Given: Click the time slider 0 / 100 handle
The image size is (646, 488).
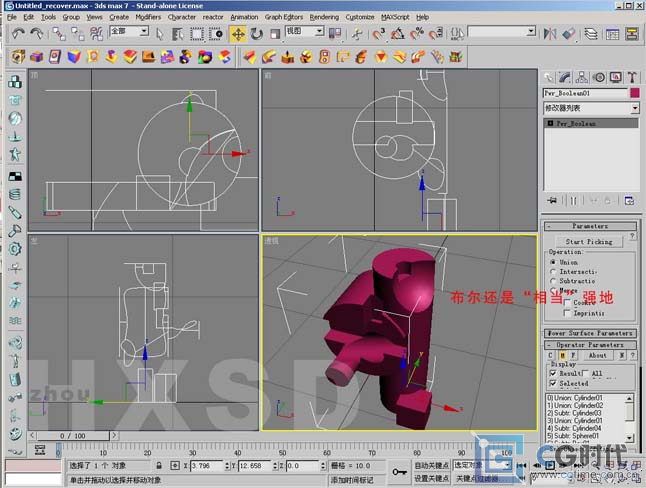Looking at the screenshot, I should [x=73, y=436].
